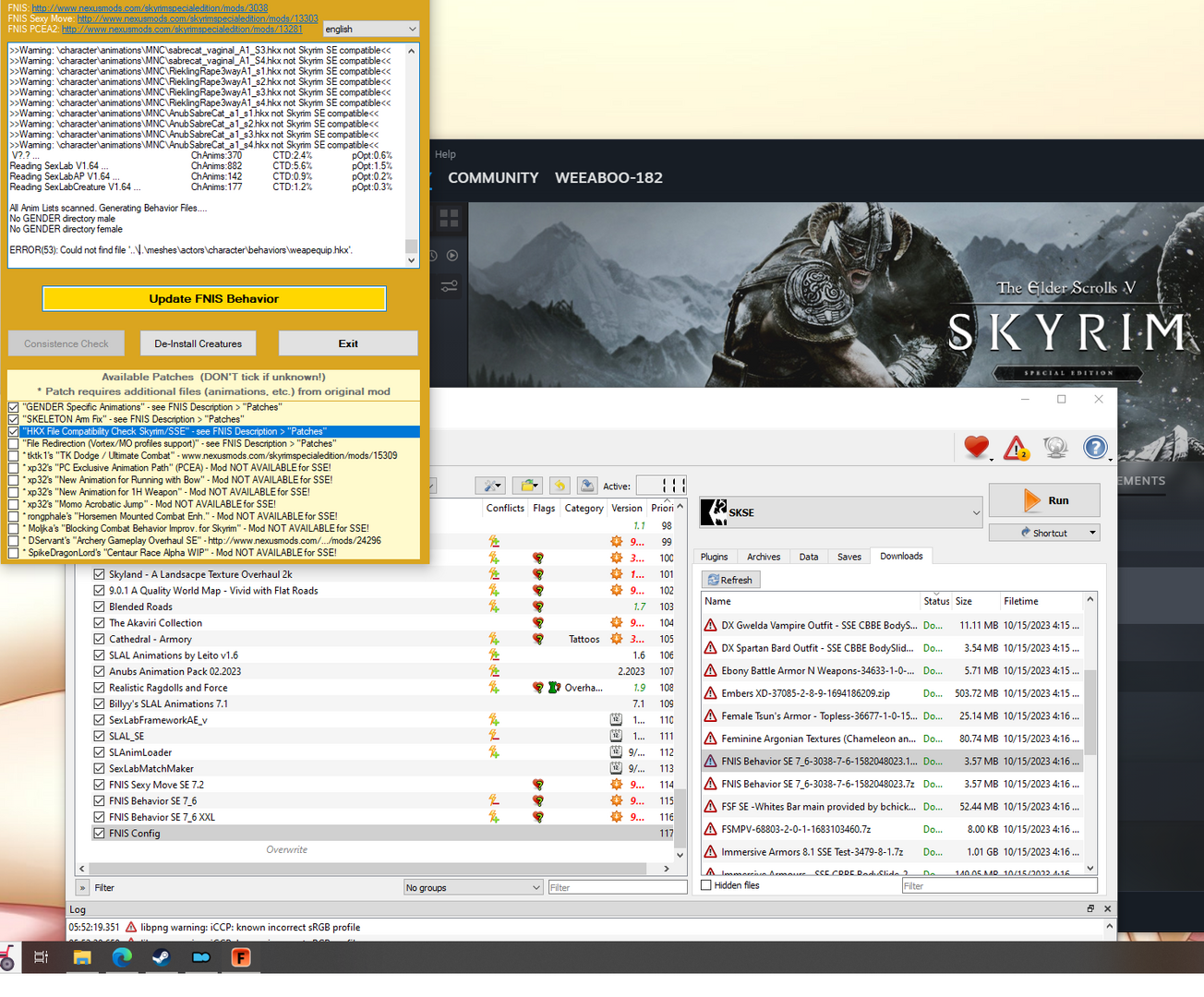The width and height of the screenshot is (1204, 997).
Task: Open the No groups dropdown
Action: (473, 887)
